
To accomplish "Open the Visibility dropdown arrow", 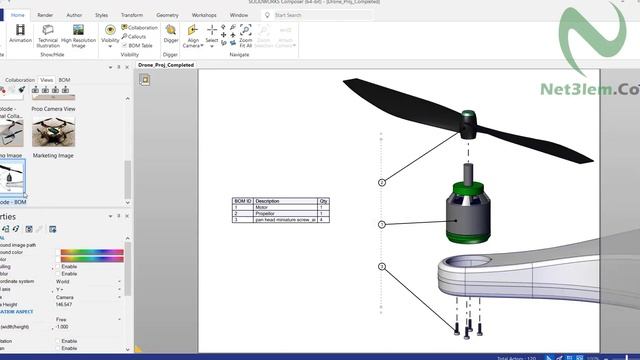I will [110, 46].
